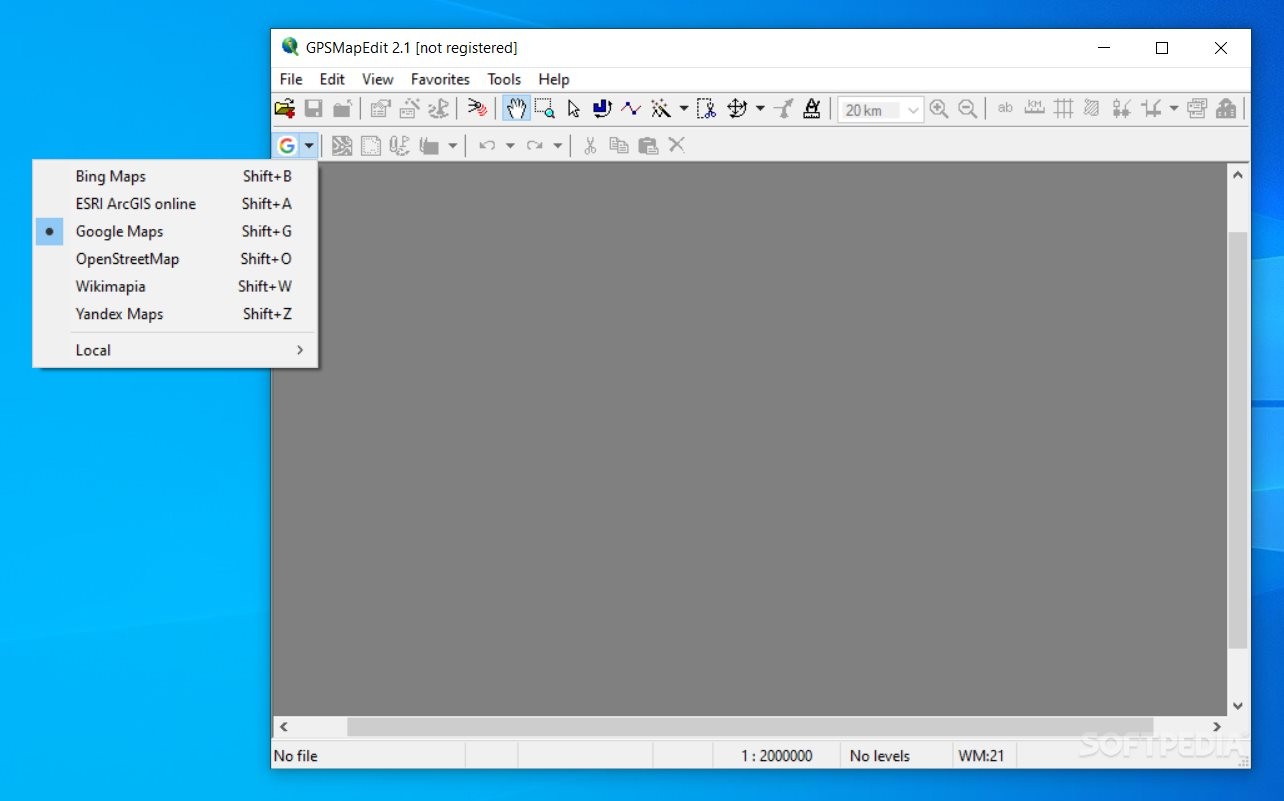Click the Copy pages icon
The width and height of the screenshot is (1284, 801).
click(x=619, y=146)
